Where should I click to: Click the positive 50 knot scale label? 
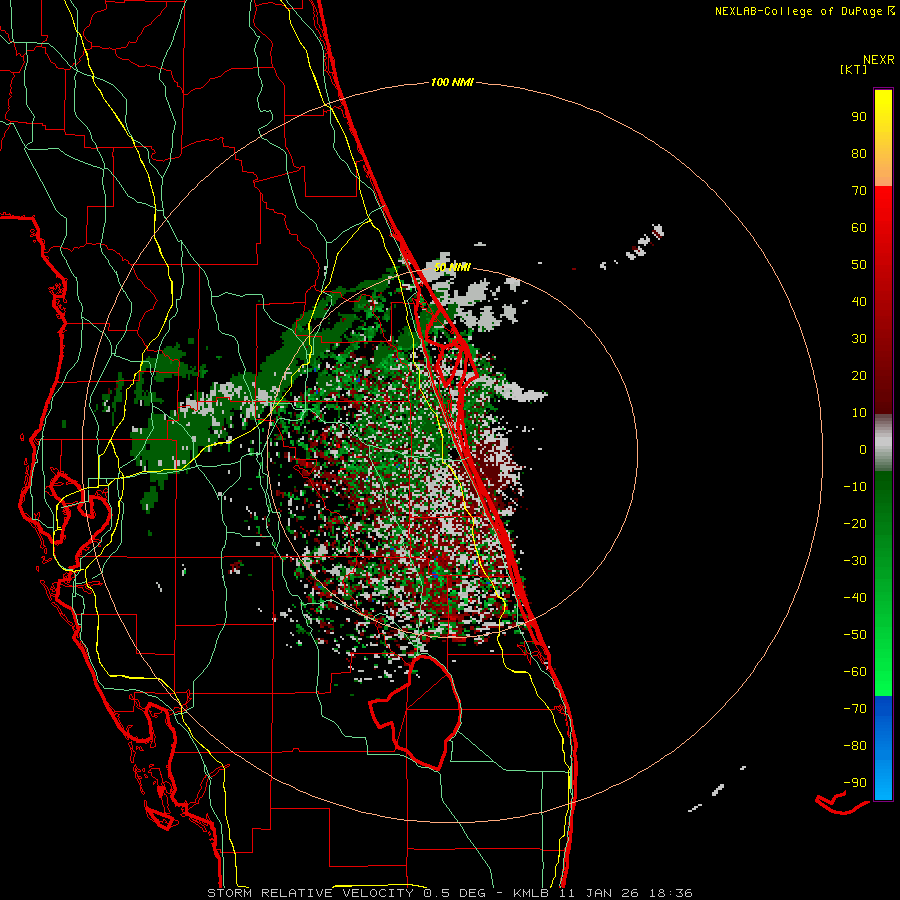point(859,265)
